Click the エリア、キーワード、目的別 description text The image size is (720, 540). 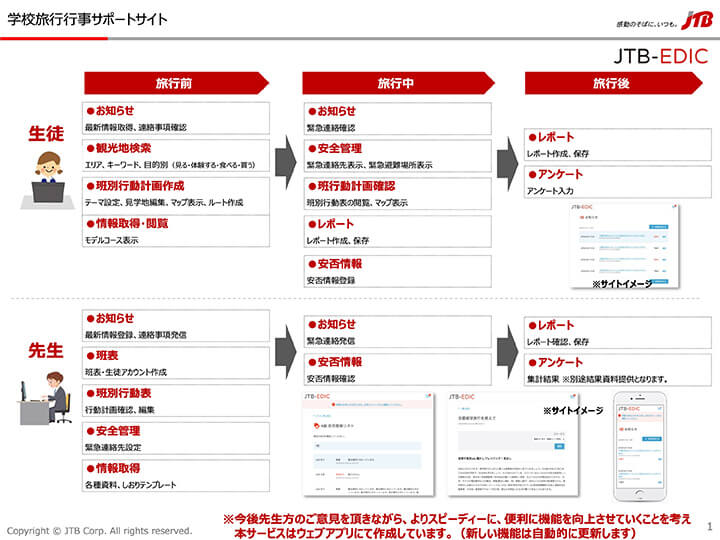coord(170,165)
